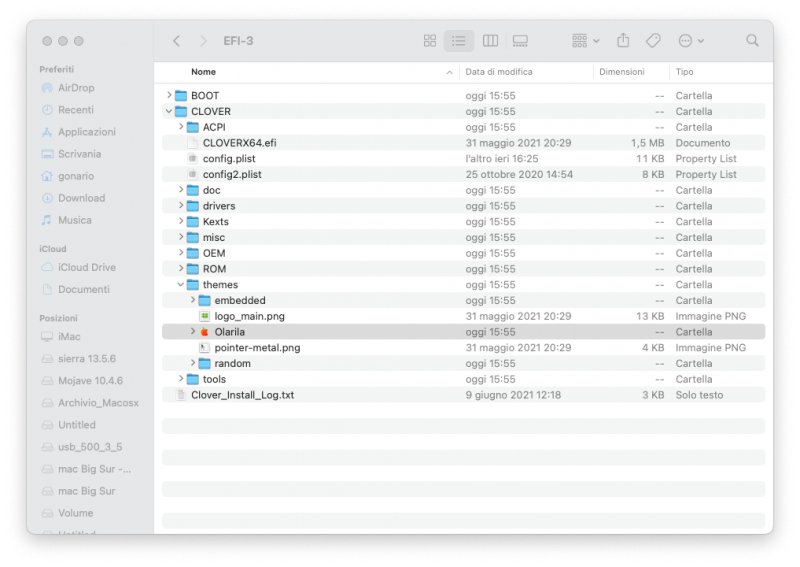Select logo_main.png image file

[463, 316]
